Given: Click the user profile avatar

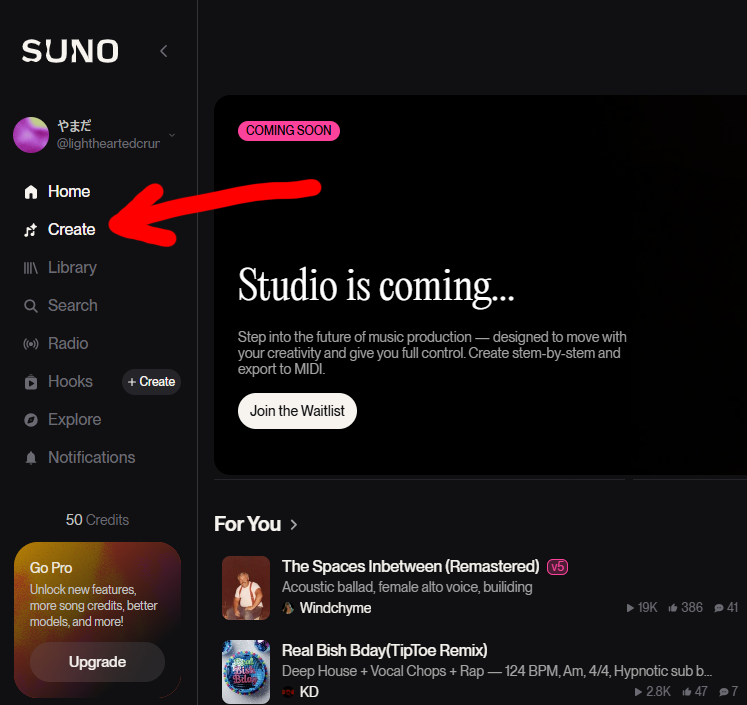Looking at the screenshot, I should [31, 135].
